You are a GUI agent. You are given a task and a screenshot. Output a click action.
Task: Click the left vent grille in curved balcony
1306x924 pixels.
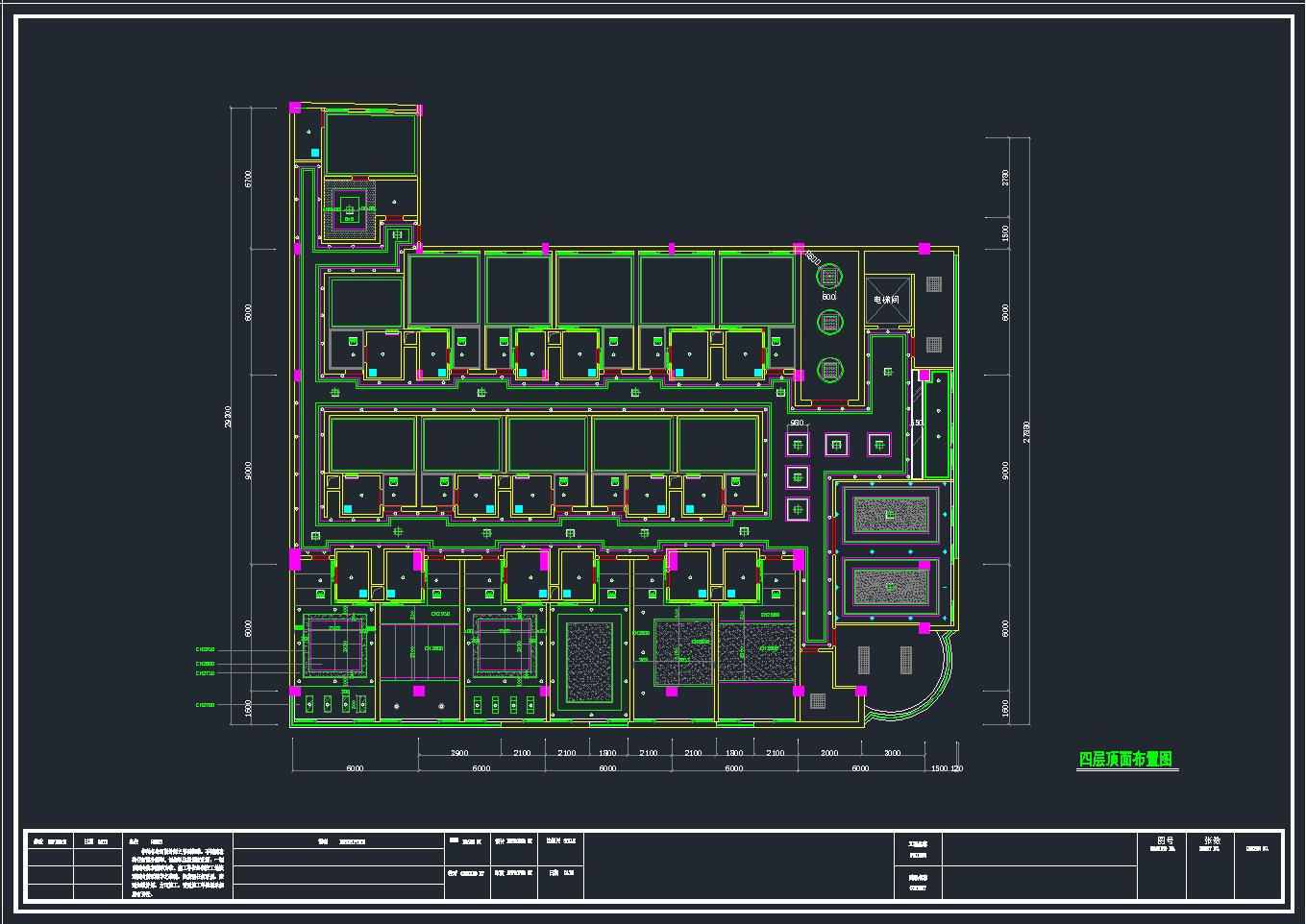(x=863, y=659)
